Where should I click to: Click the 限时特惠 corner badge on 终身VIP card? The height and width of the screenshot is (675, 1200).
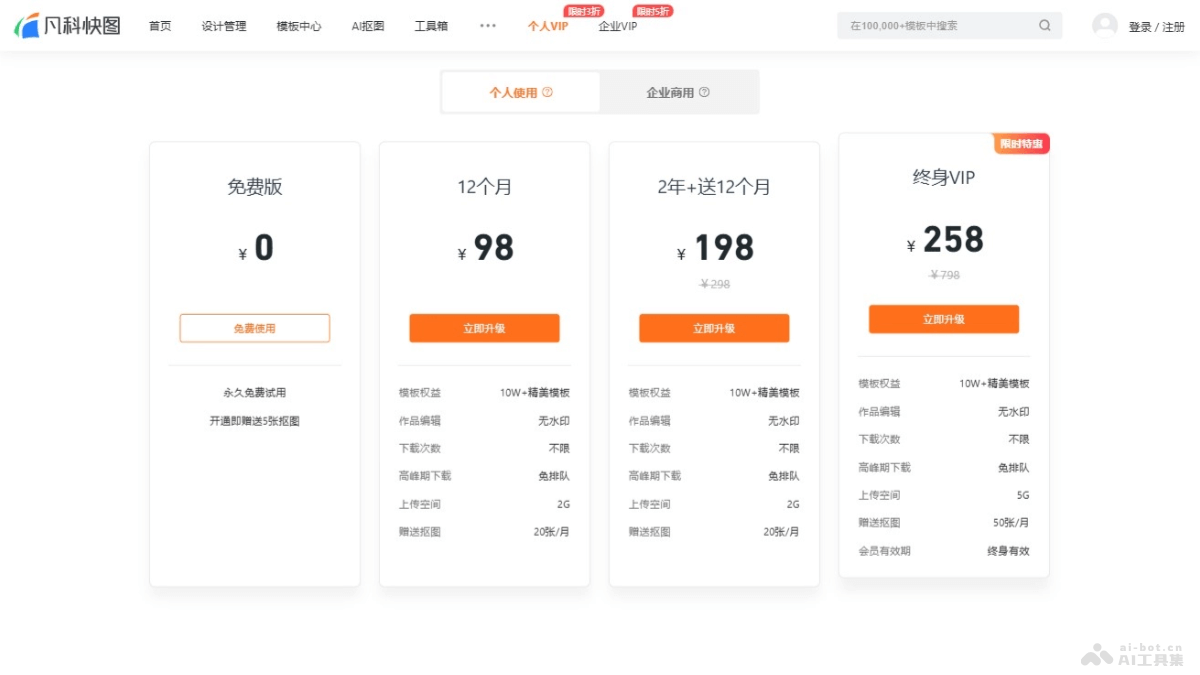pyautogui.click(x=1021, y=143)
